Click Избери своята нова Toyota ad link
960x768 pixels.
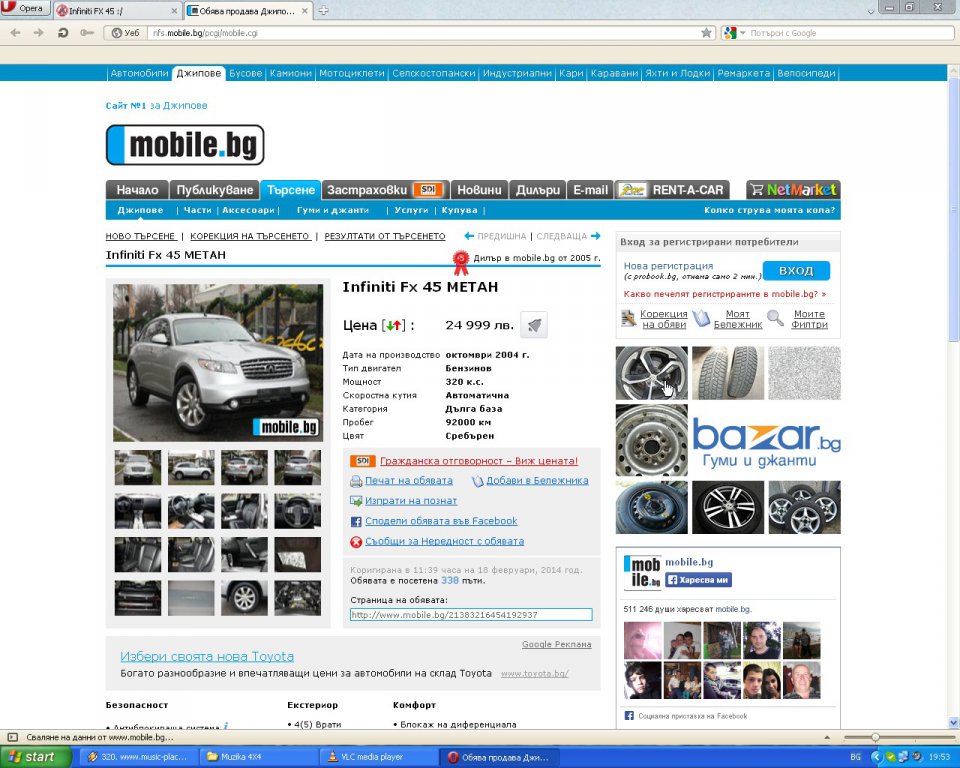coord(207,657)
